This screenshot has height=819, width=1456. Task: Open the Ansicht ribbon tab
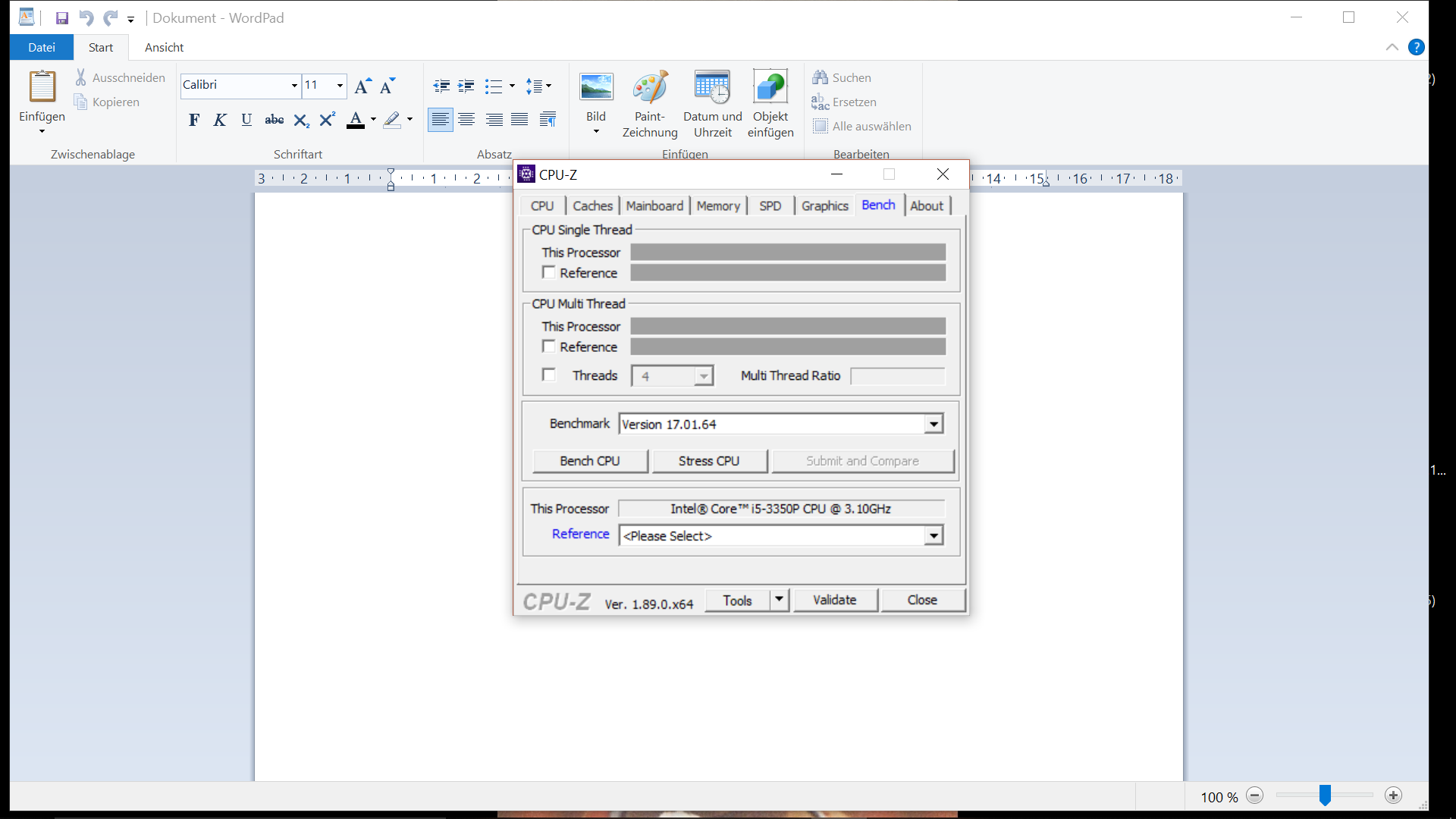164,47
